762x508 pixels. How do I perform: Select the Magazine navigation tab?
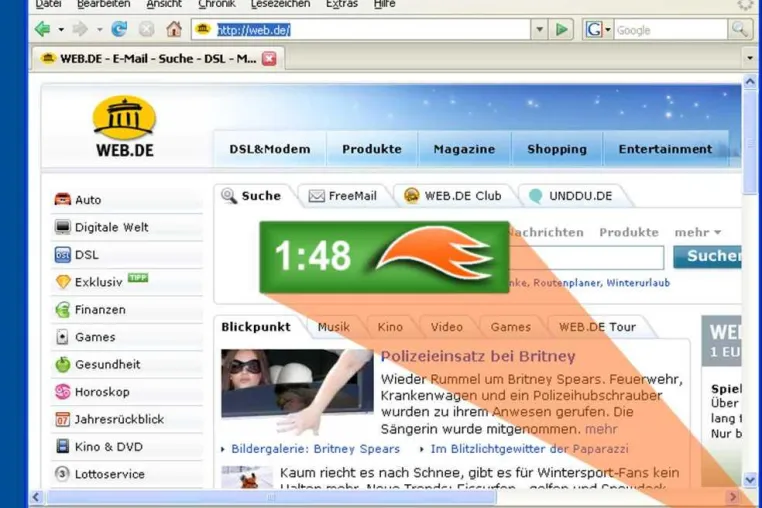pyautogui.click(x=464, y=149)
